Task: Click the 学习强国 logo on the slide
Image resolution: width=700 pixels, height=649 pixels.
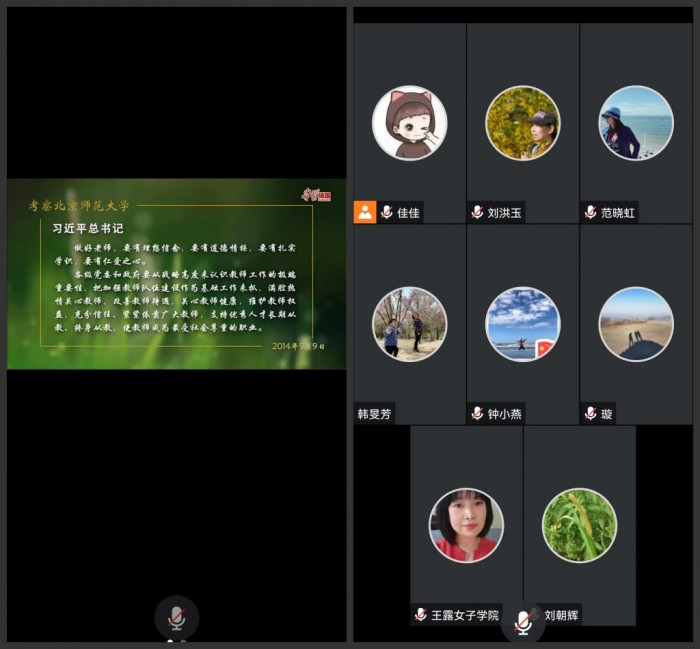Action: [x=316, y=195]
